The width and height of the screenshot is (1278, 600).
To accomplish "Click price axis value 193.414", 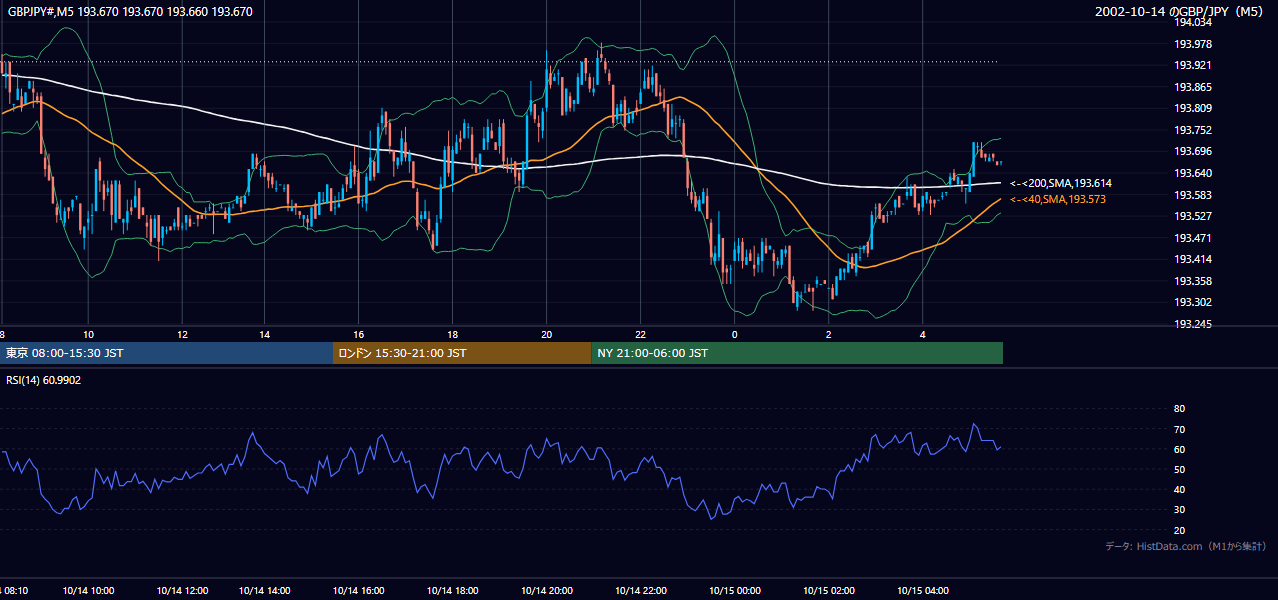I will pyautogui.click(x=1193, y=259).
